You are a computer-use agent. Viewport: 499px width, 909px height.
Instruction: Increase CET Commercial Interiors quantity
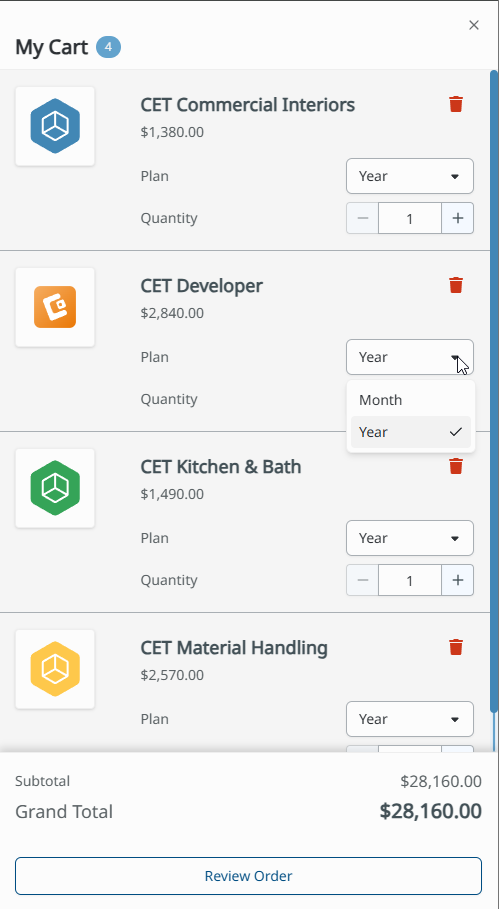tap(458, 218)
